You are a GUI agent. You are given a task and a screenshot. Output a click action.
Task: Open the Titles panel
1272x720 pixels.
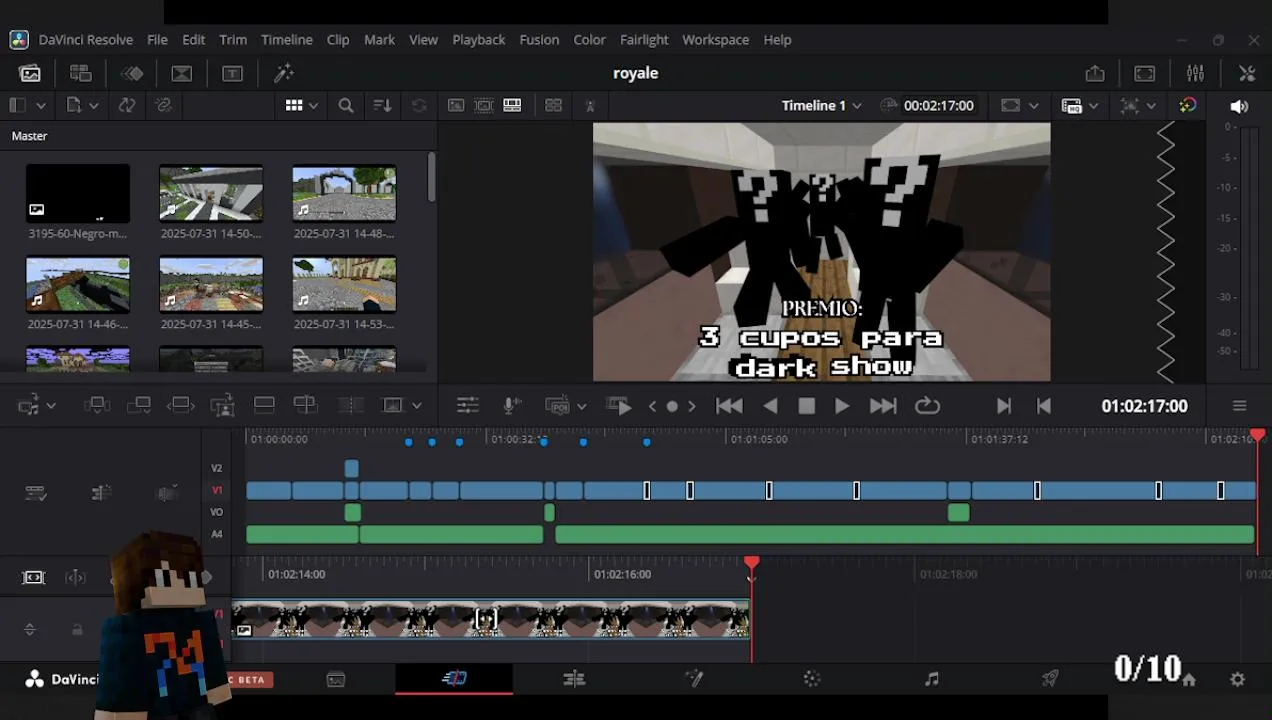(x=232, y=73)
